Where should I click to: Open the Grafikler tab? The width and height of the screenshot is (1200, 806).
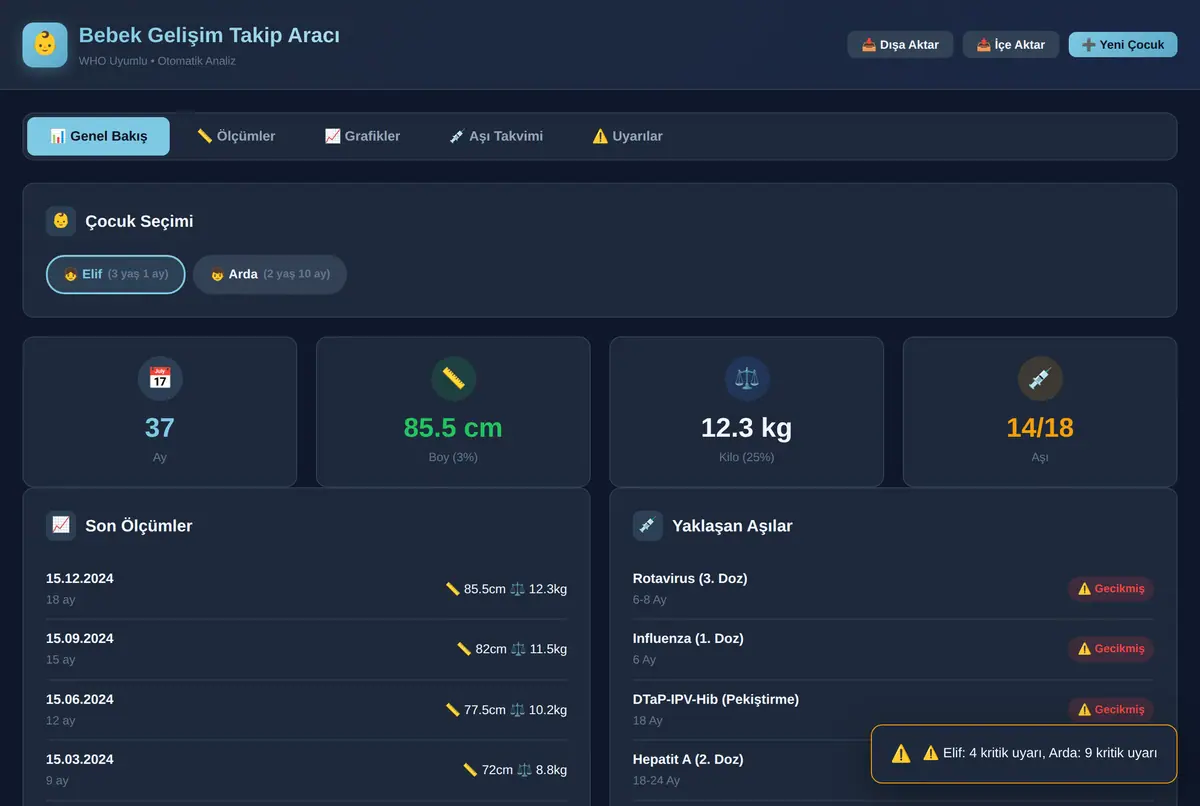pyautogui.click(x=362, y=136)
